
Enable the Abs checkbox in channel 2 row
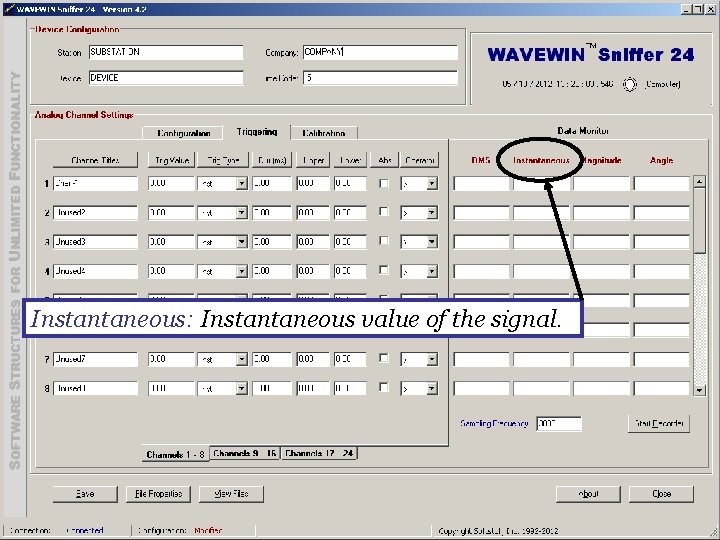383,212
